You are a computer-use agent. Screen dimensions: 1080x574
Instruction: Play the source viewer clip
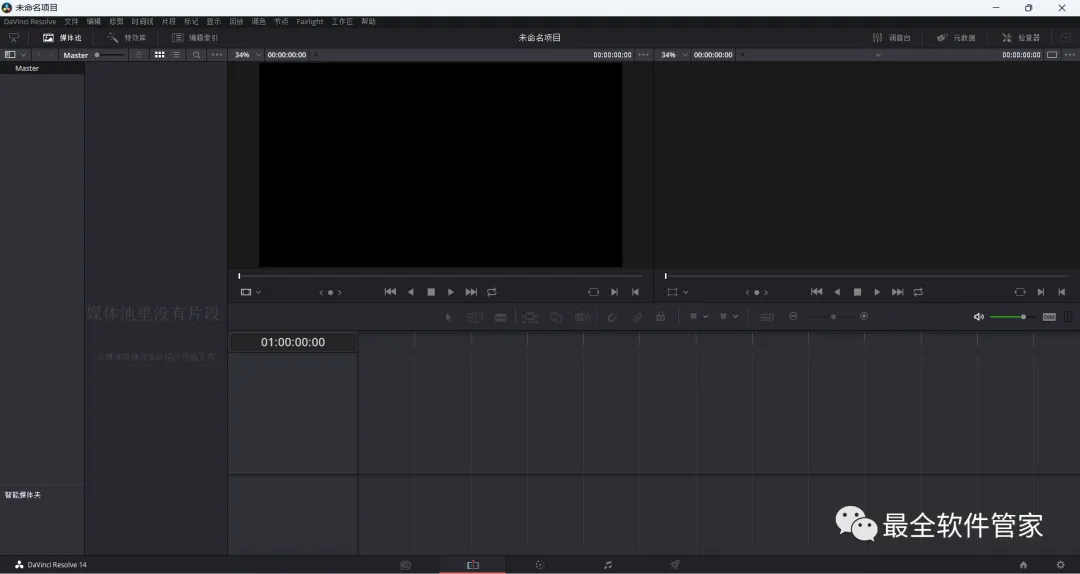tap(450, 292)
